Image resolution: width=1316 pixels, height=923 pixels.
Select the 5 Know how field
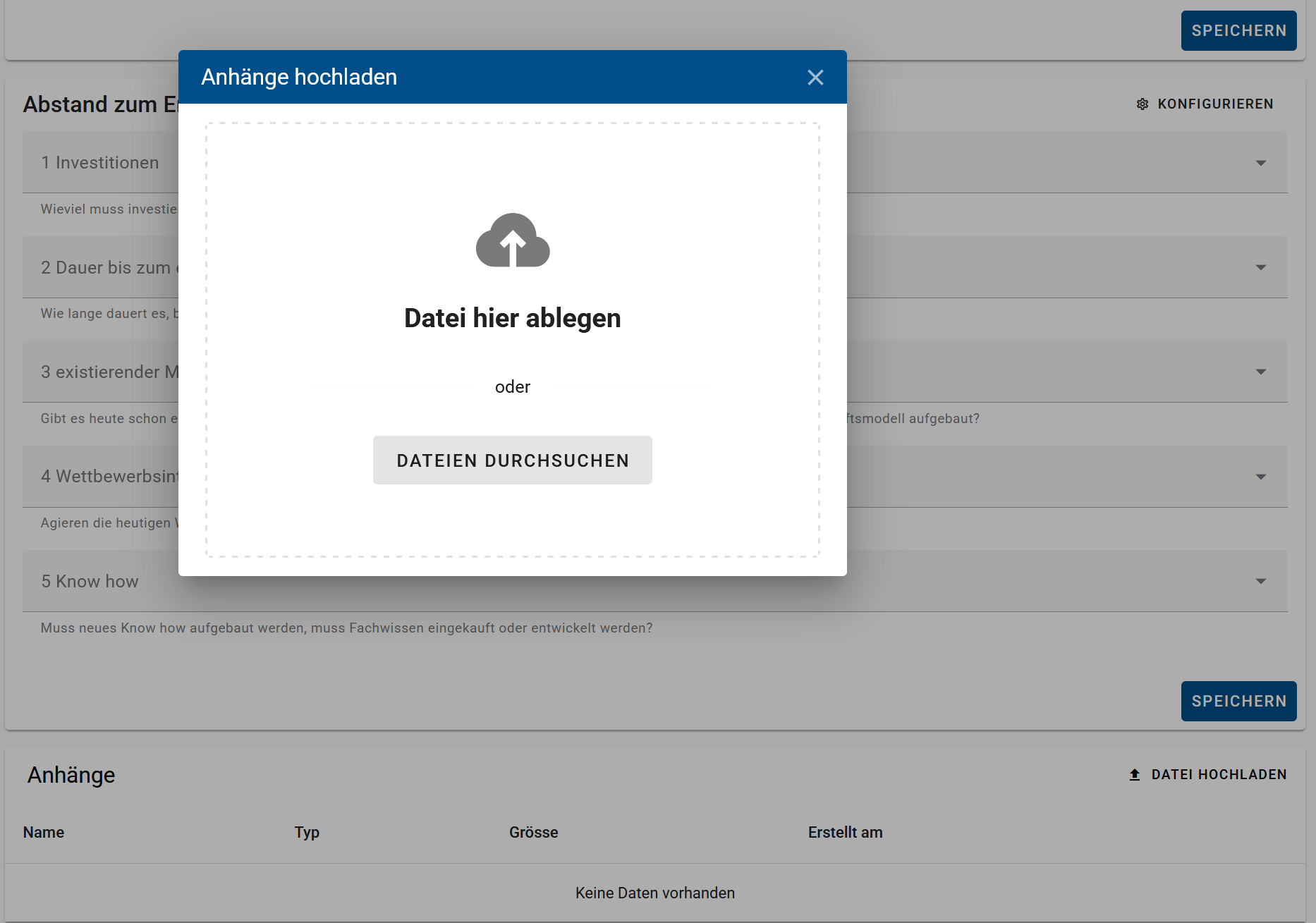point(655,581)
